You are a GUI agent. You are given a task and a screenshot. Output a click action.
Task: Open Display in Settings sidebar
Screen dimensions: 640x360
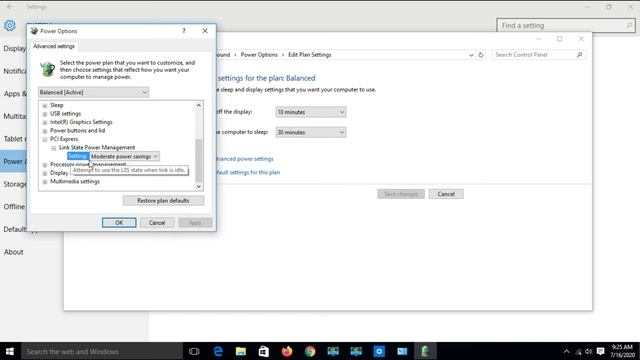tap(14, 49)
